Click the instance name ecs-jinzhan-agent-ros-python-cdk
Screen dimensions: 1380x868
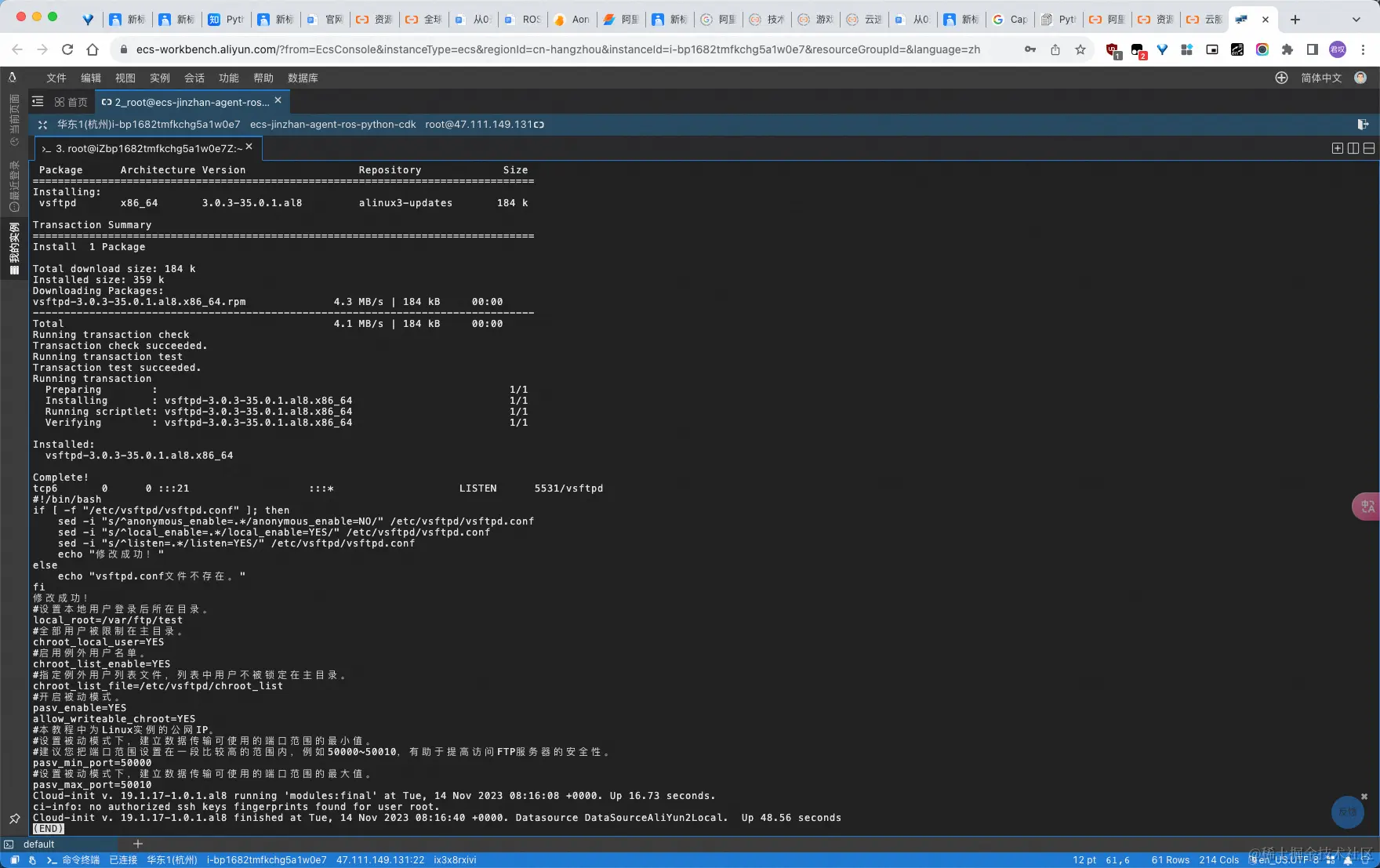coord(332,125)
